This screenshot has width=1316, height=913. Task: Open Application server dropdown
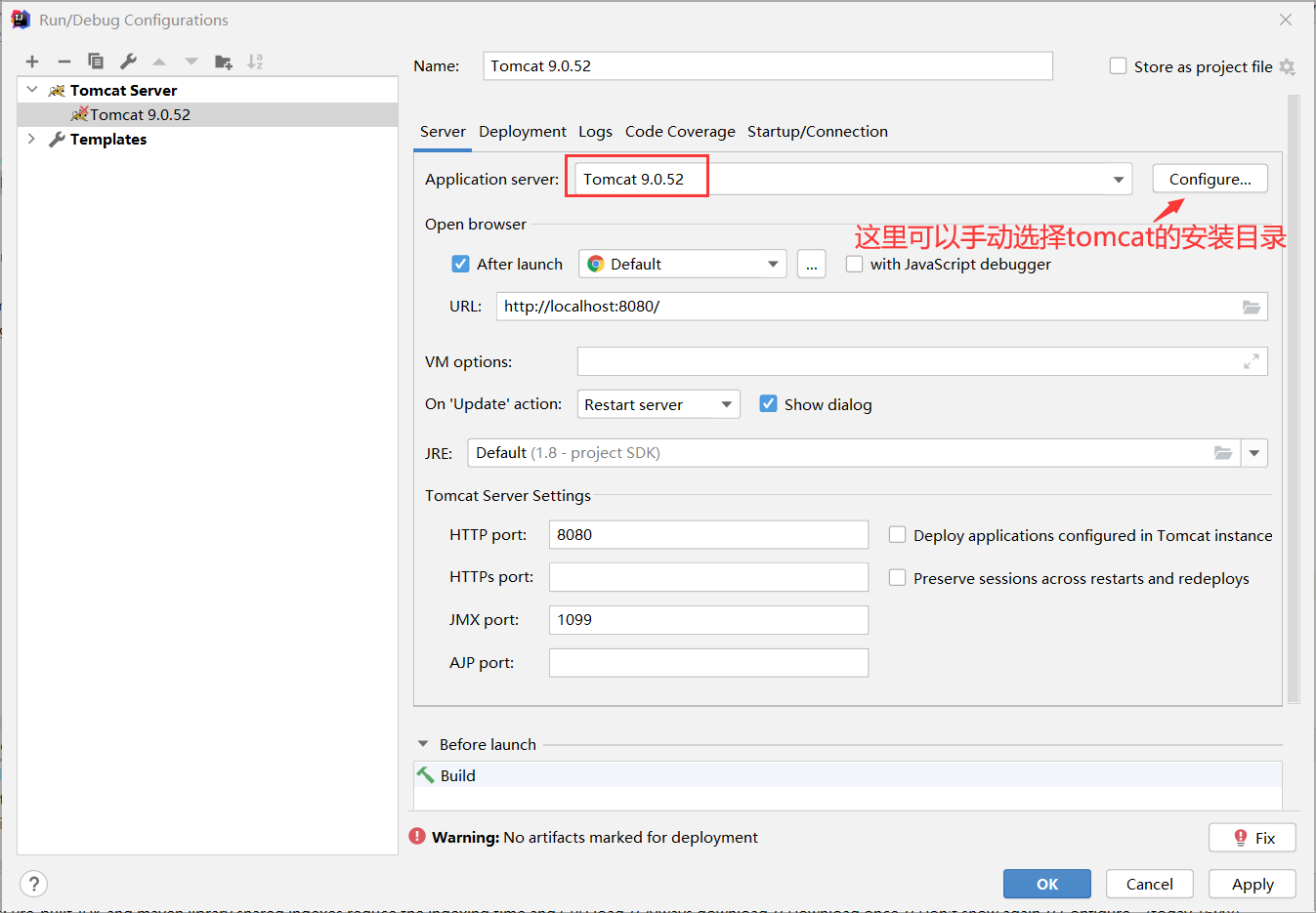tap(1118, 180)
